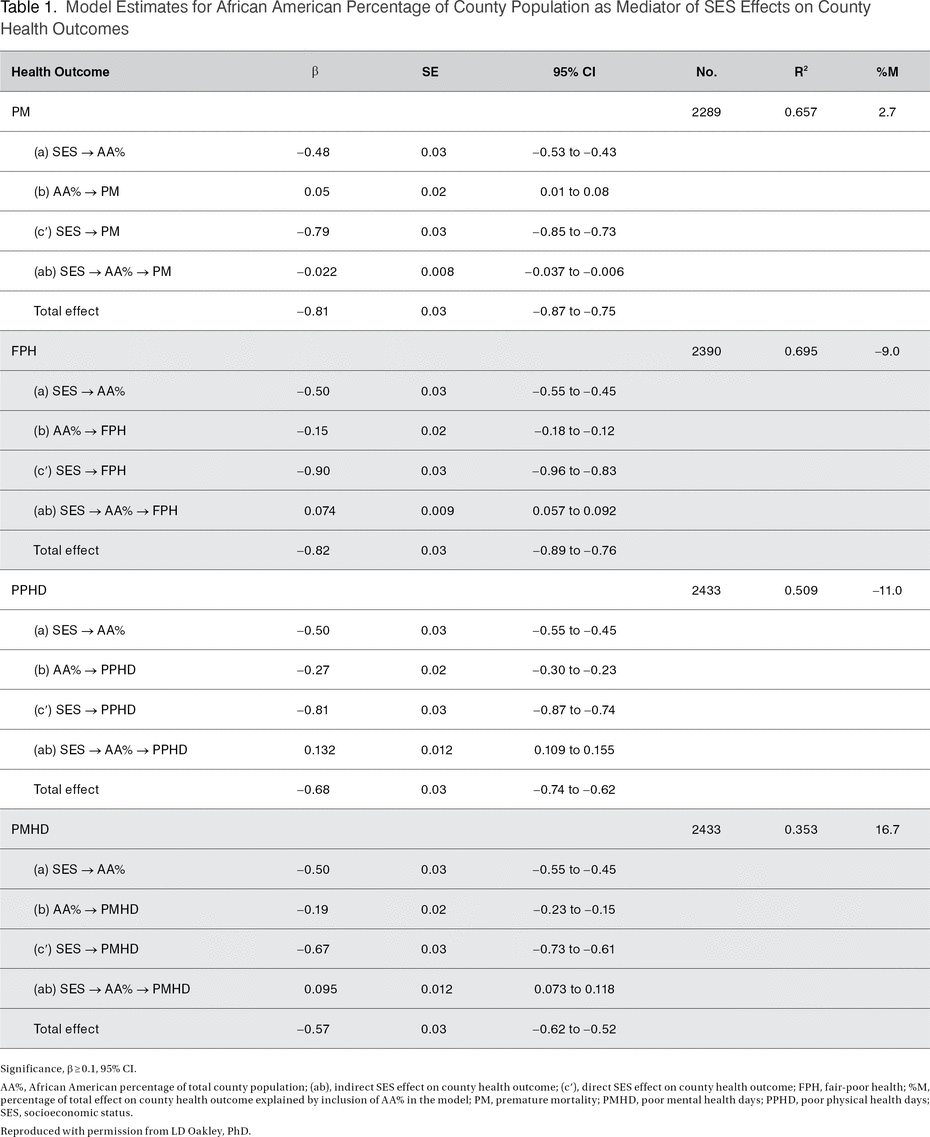
Task: Click the R² value 0.657
Action: [x=800, y=112]
